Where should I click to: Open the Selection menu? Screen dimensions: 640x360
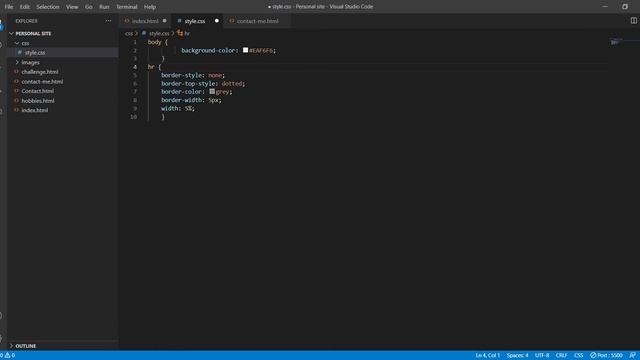coord(48,7)
